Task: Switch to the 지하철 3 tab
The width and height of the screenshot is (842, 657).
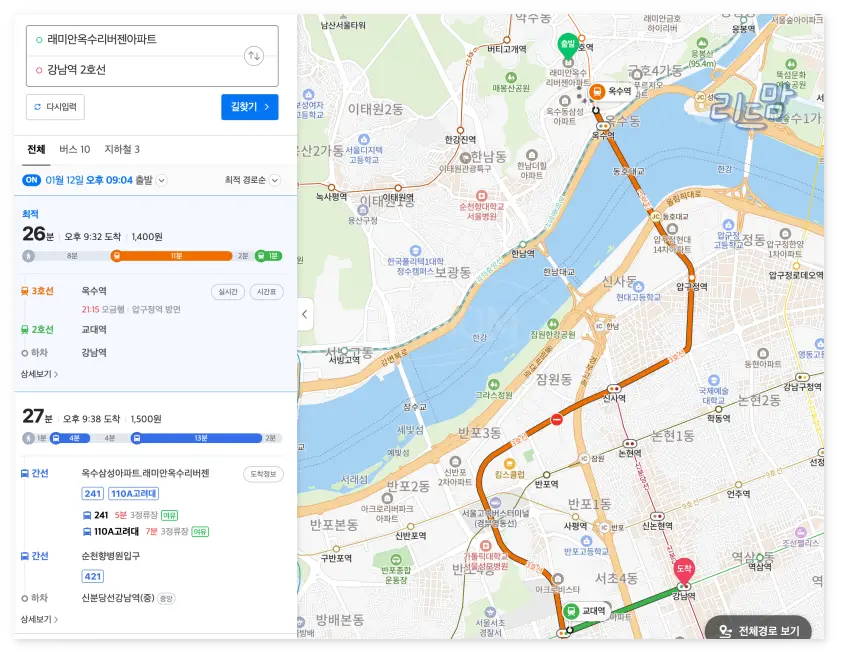Action: point(122,149)
